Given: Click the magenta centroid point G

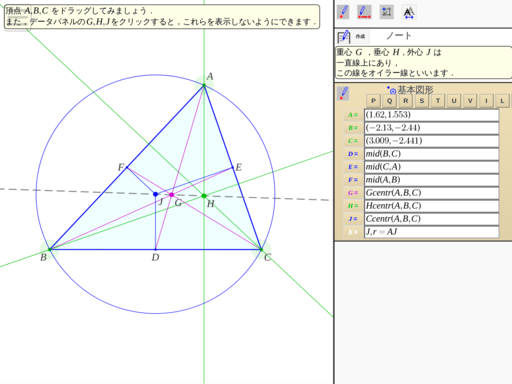Looking at the screenshot, I should click(171, 195).
